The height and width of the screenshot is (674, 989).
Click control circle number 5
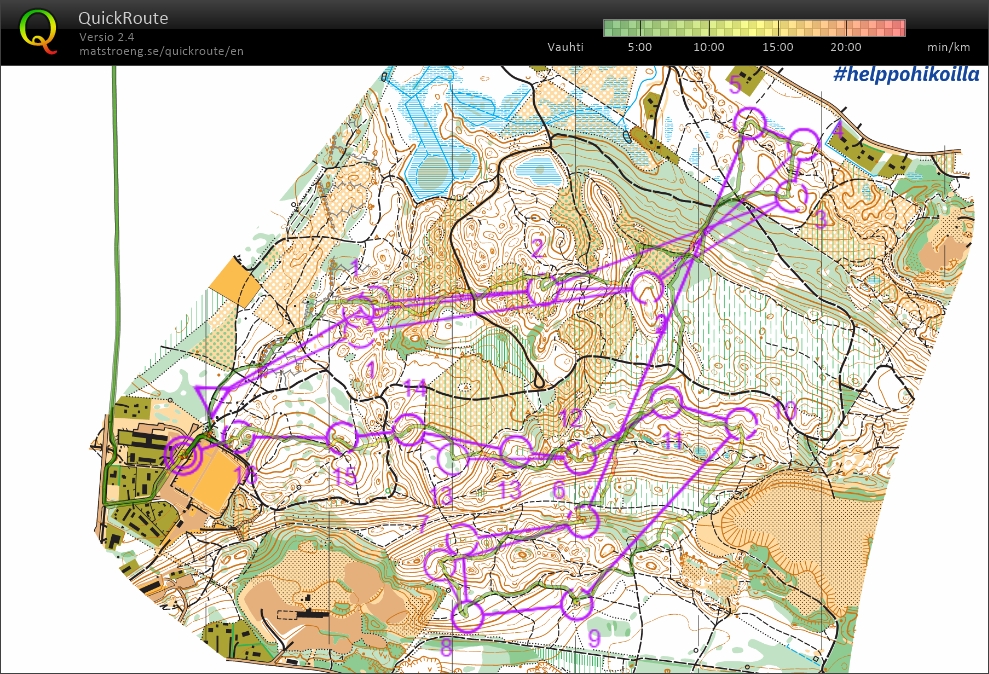point(751,123)
